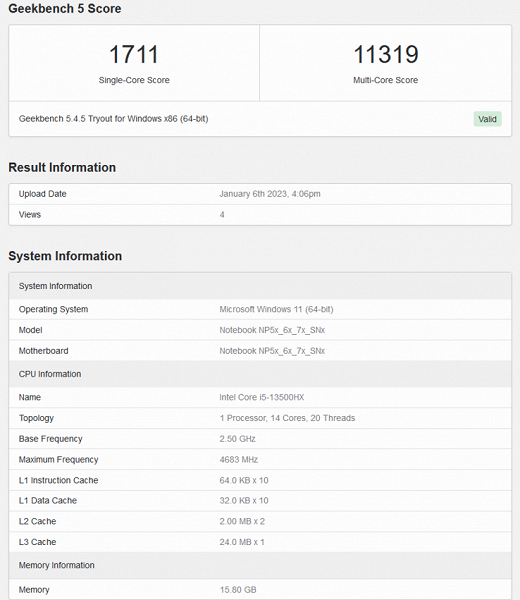
Task: Click the Operating System label
Action: pos(53,309)
